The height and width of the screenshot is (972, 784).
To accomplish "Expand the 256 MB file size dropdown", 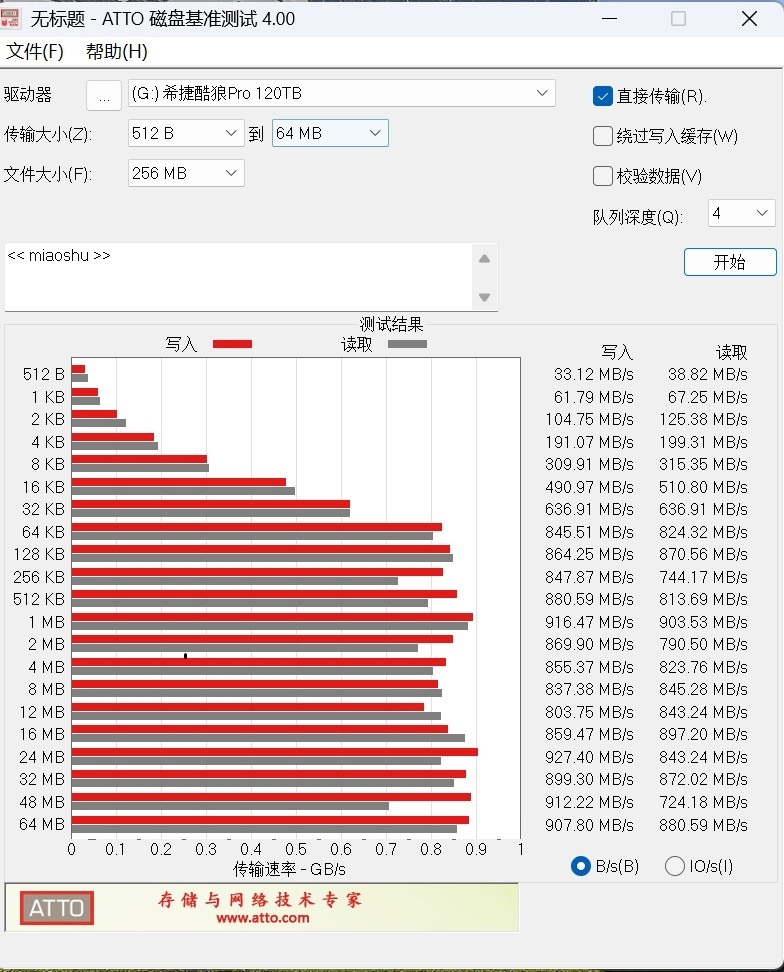I will [186, 173].
